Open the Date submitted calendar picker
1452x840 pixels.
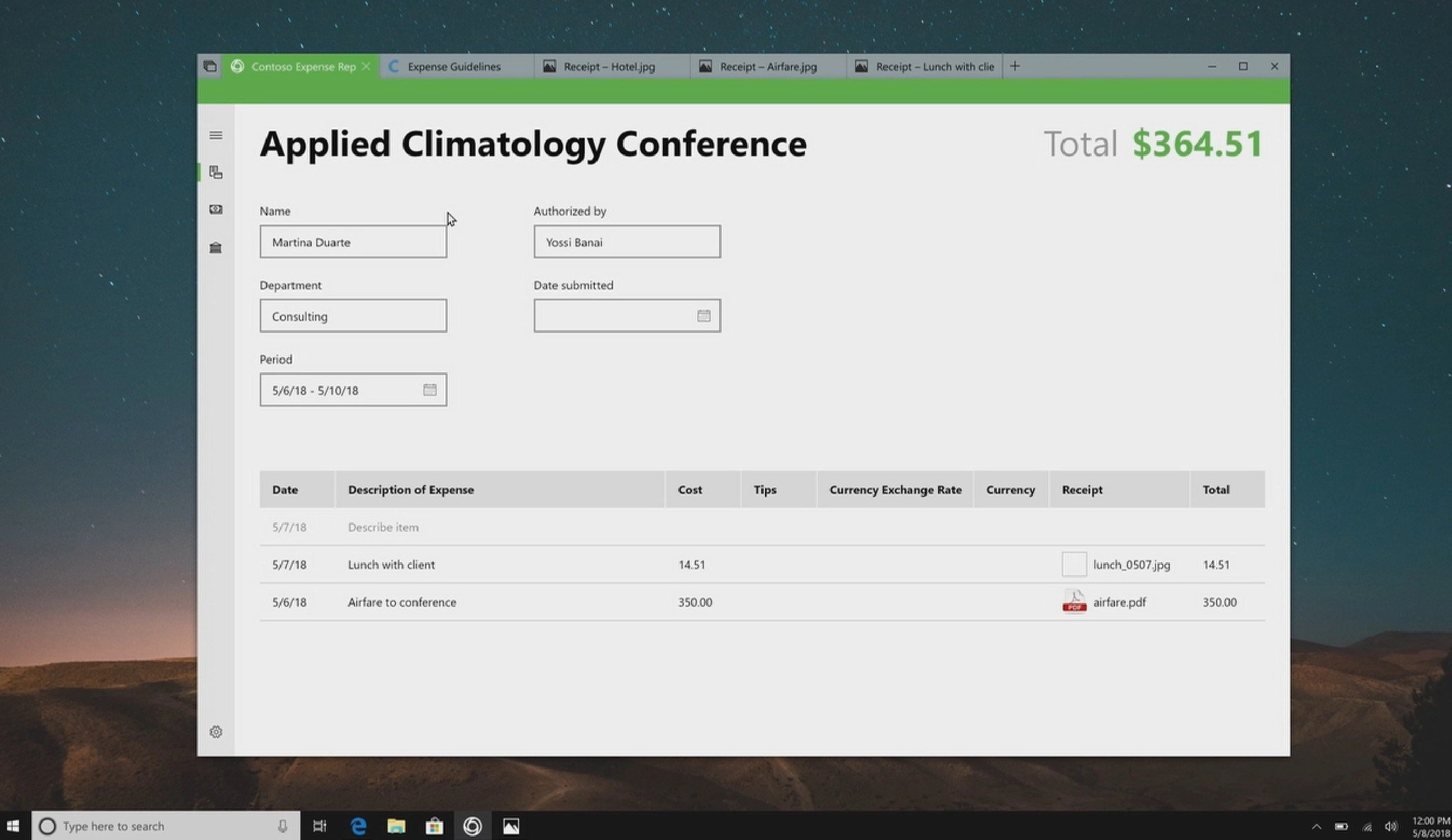tap(703, 316)
